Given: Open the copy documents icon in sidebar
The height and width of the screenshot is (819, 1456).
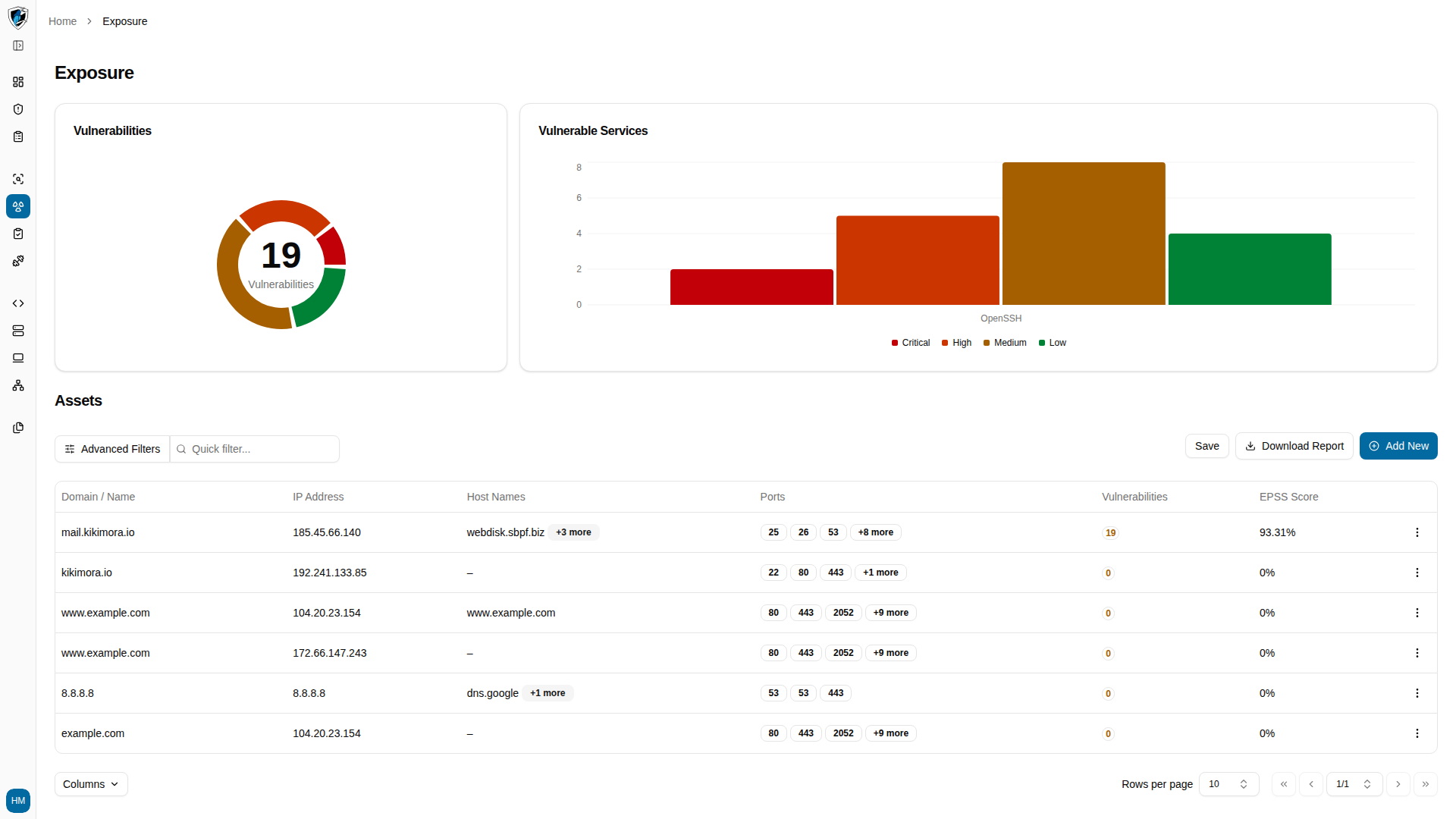Looking at the screenshot, I should click(18, 428).
